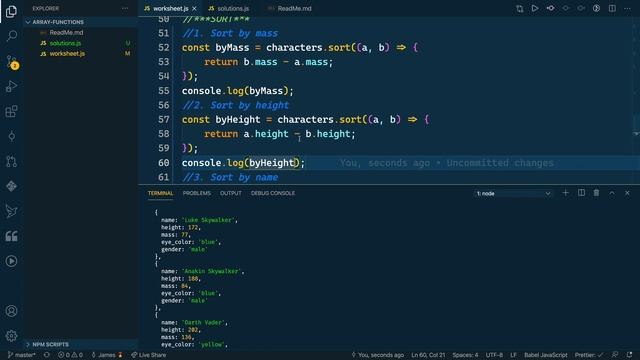Split the terminal panel
640x360 pixels.
click(581, 193)
